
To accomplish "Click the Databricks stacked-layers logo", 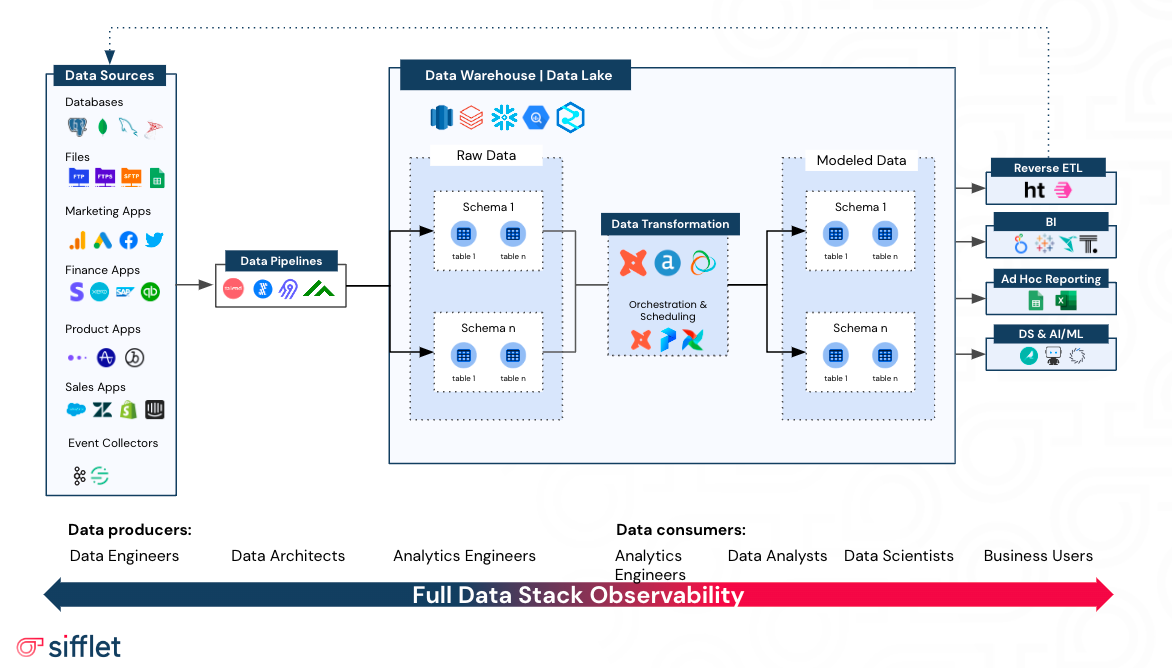I will [x=471, y=117].
